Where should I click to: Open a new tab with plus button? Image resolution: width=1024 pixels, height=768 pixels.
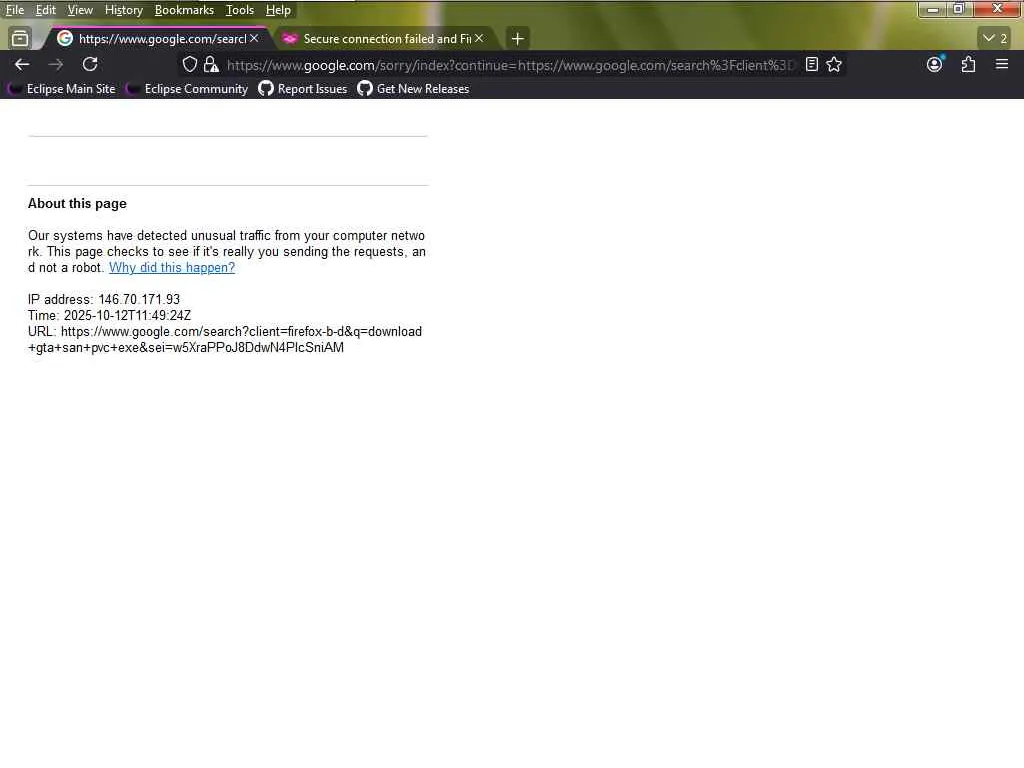517,39
